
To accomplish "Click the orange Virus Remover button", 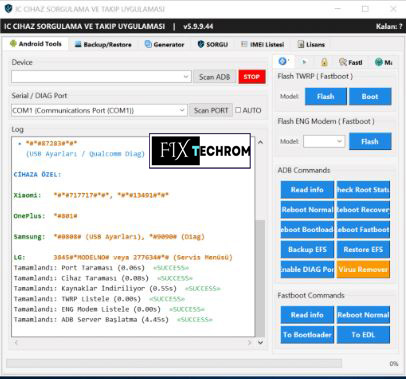I will coord(363,269).
